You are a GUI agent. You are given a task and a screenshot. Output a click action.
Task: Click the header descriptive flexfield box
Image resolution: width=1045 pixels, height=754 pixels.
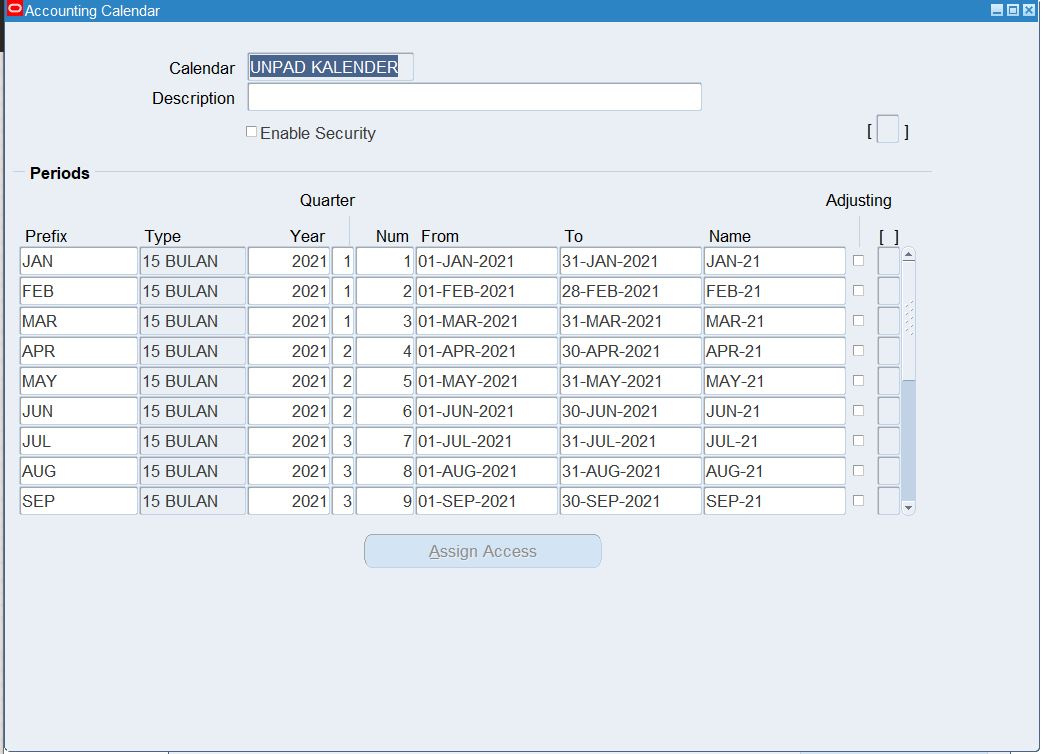tap(888, 129)
